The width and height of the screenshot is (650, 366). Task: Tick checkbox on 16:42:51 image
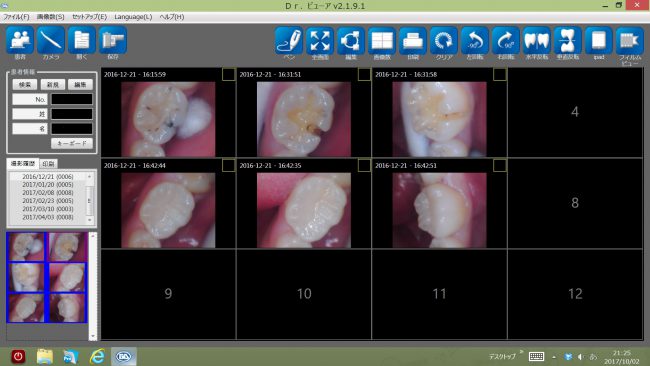click(500, 165)
